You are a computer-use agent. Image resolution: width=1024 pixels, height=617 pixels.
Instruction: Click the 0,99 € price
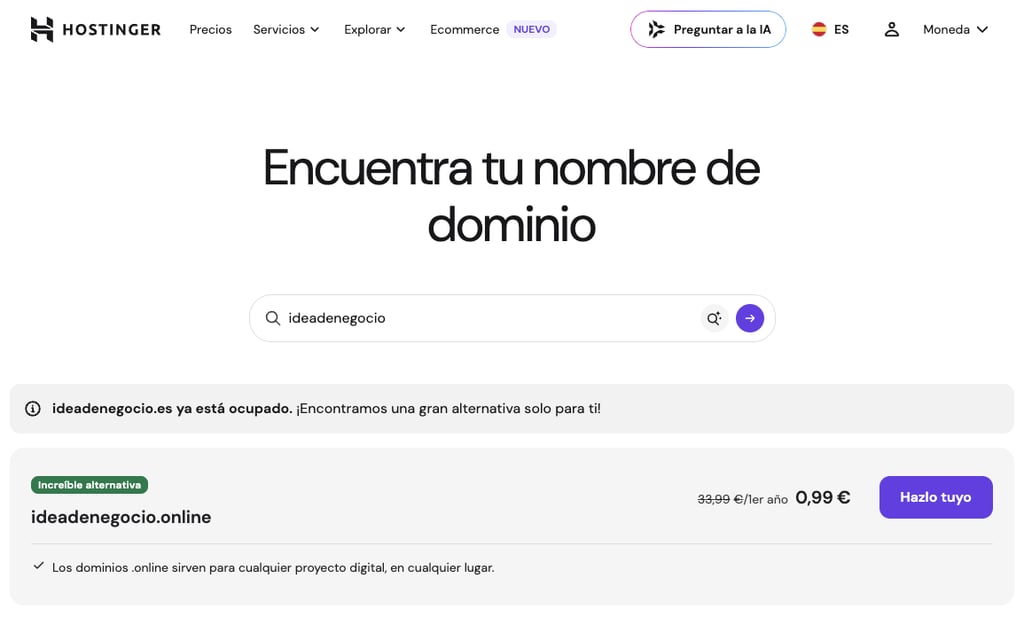pyautogui.click(x=823, y=498)
